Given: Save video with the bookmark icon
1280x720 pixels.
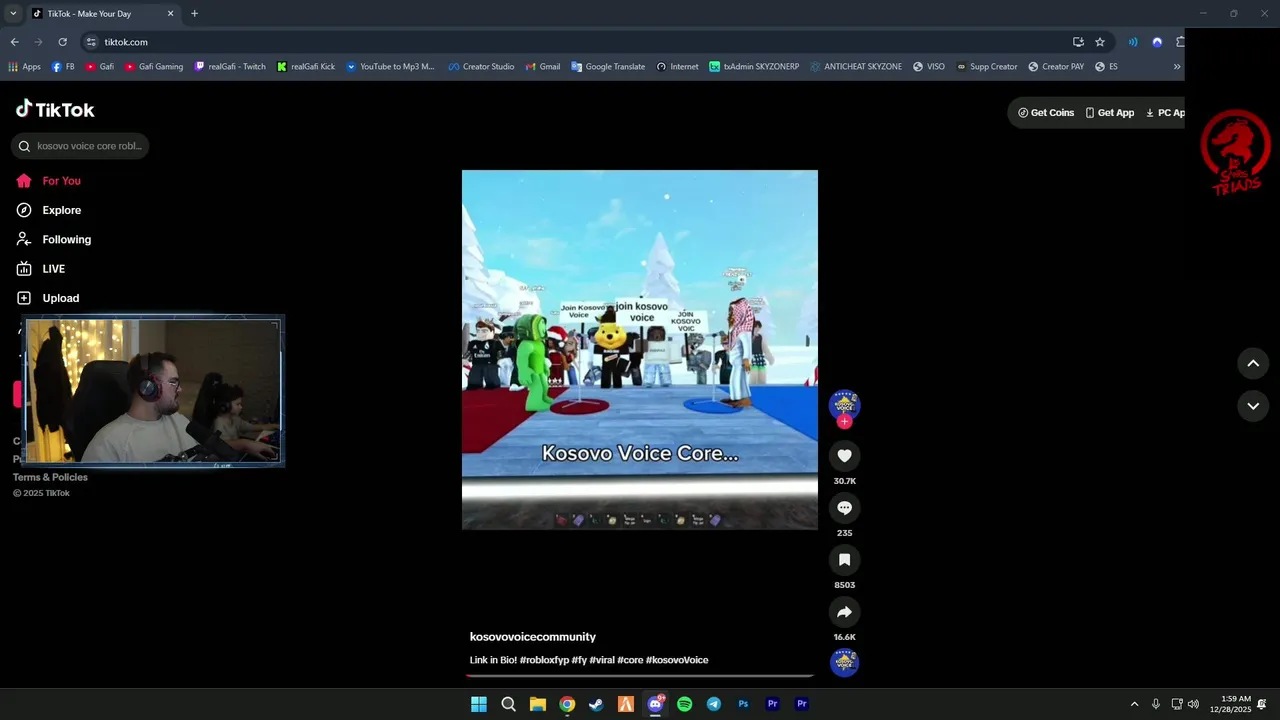Looking at the screenshot, I should pos(844,560).
